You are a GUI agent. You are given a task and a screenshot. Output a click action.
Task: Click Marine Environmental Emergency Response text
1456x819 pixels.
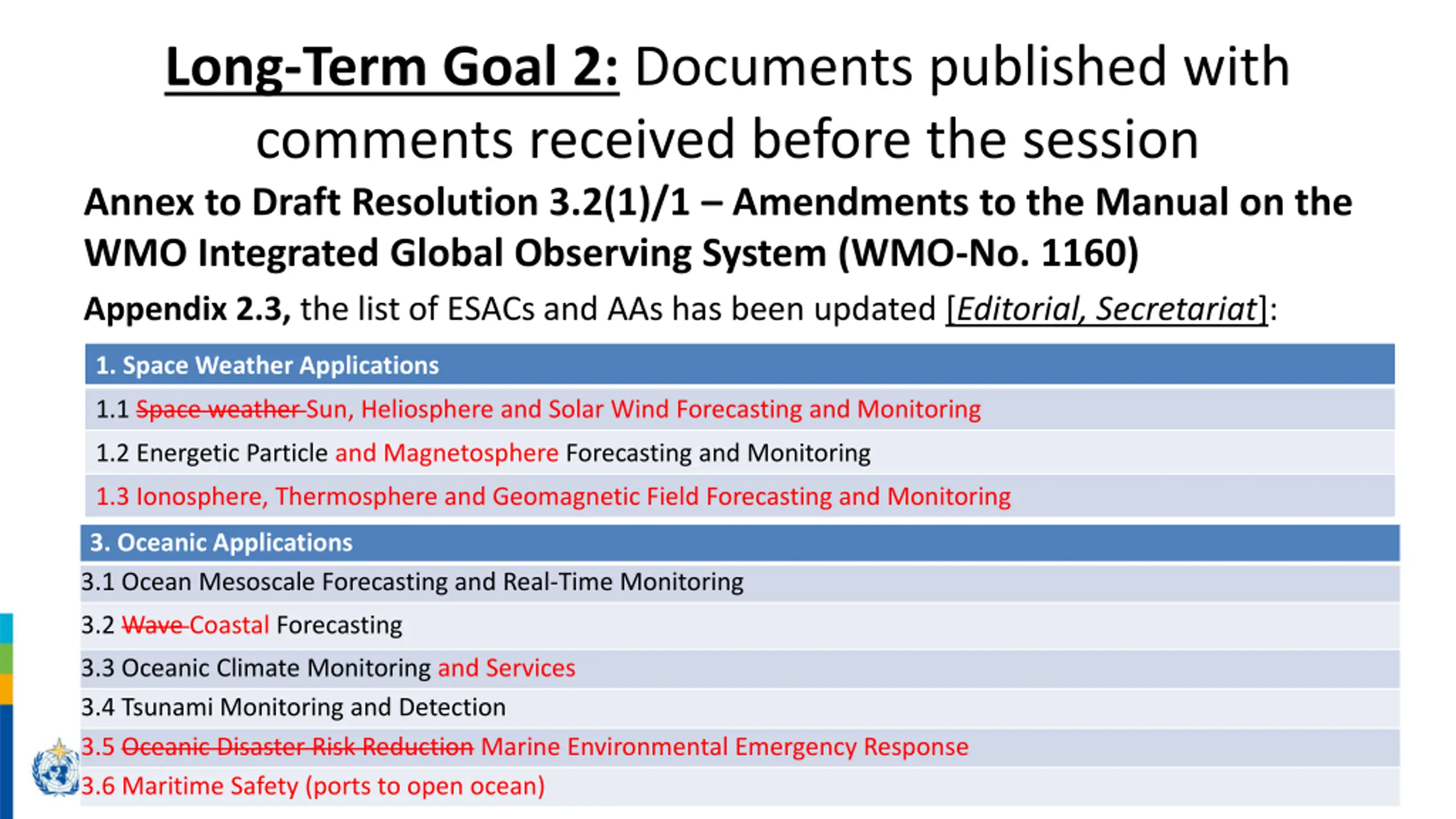724,747
